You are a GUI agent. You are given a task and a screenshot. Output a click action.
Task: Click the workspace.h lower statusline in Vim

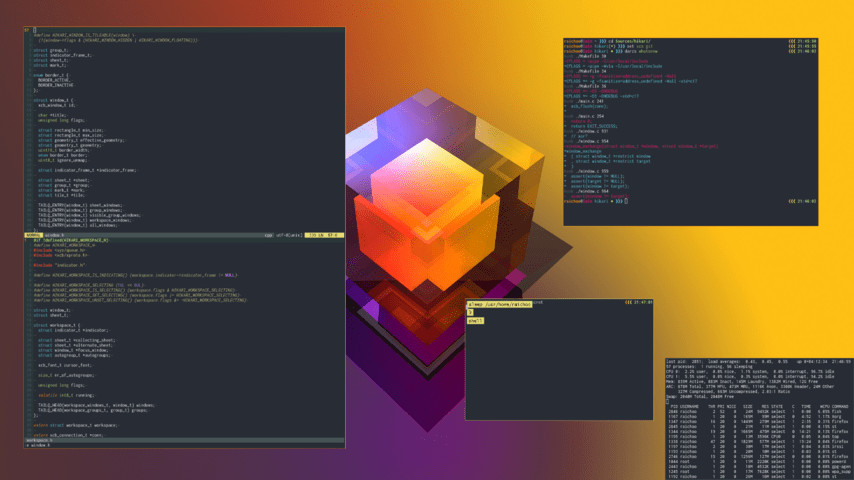184,440
